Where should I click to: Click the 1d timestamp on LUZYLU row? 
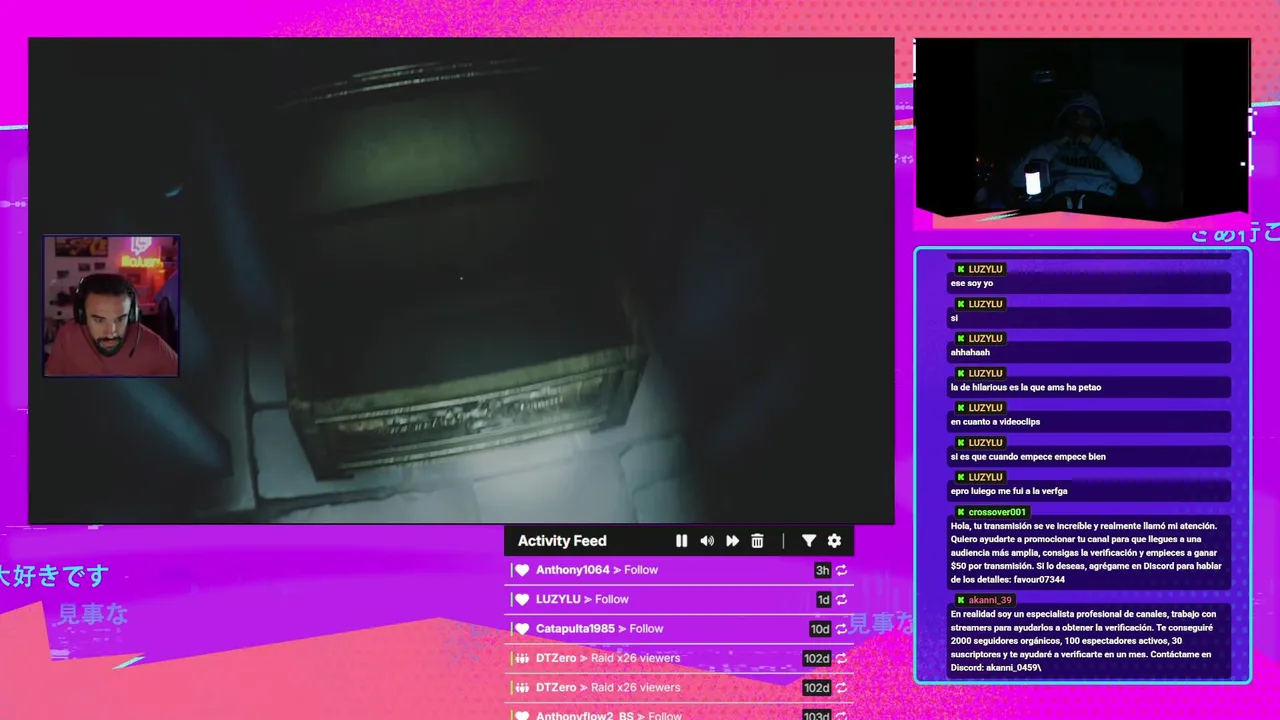(x=823, y=600)
